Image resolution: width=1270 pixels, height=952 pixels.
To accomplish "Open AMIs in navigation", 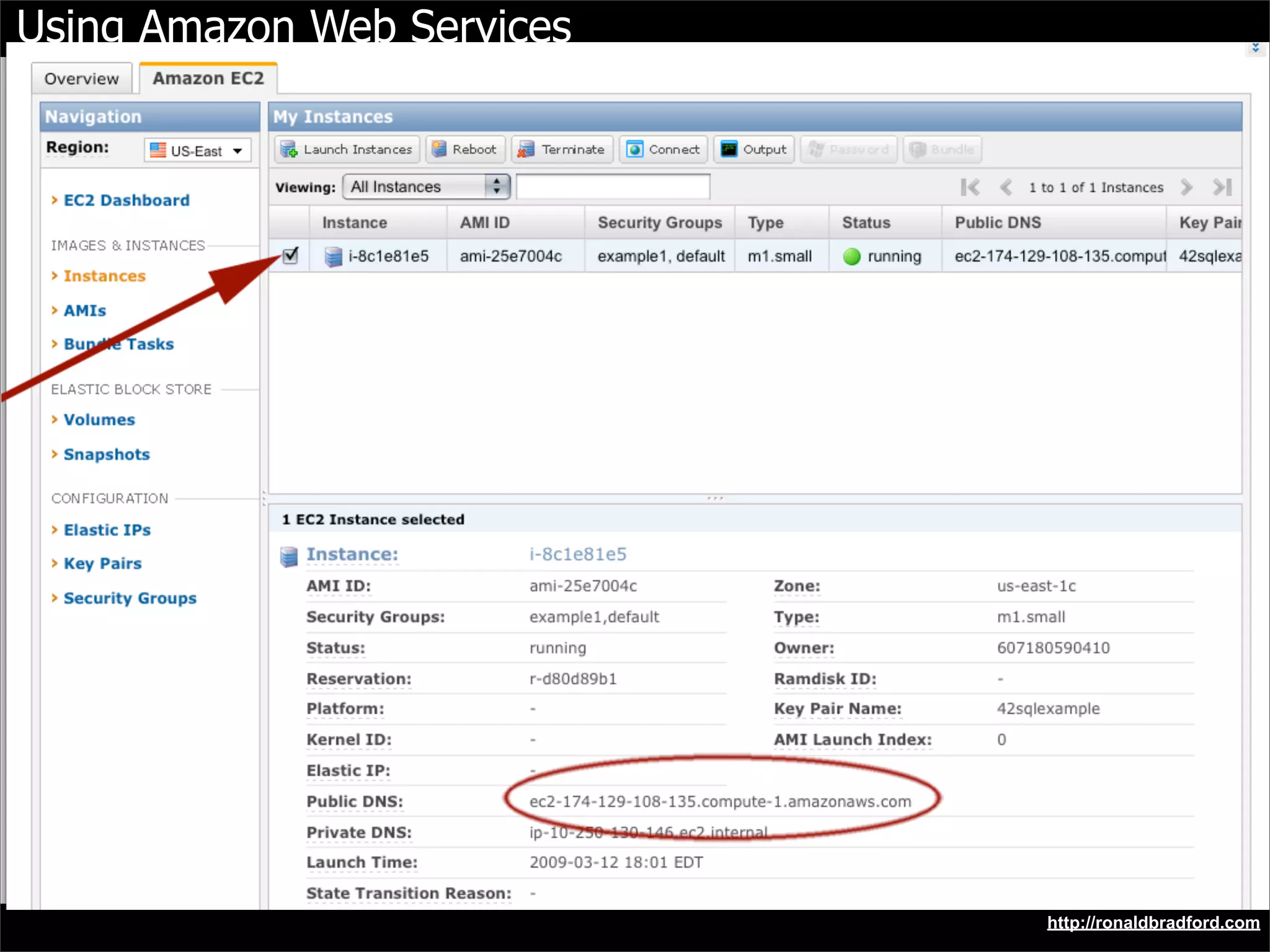I will pos(85,311).
